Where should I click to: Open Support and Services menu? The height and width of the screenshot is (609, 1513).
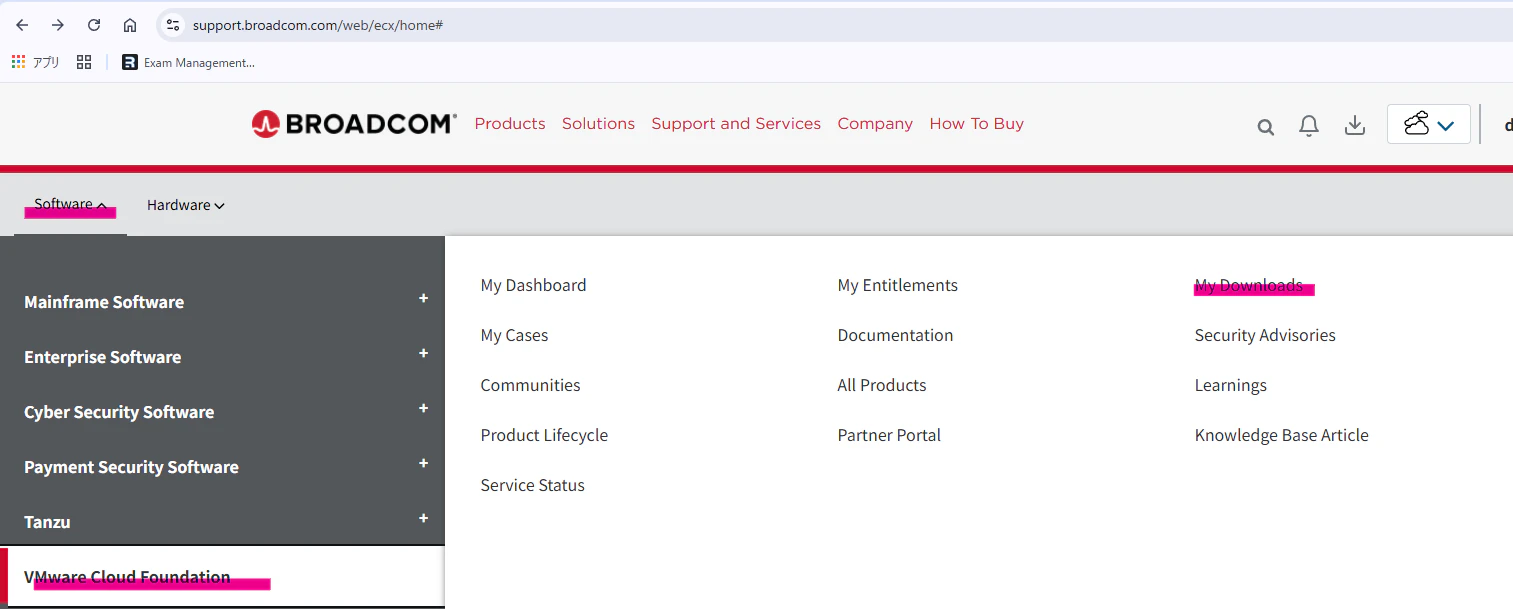[736, 124]
